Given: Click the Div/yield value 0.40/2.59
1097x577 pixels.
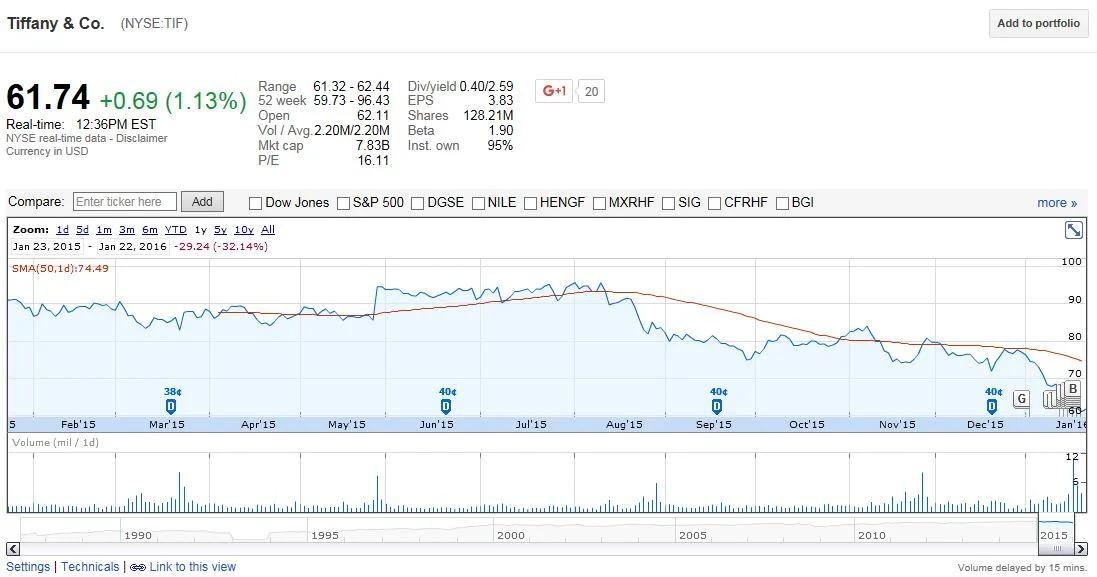Looking at the screenshot, I should coord(486,86).
